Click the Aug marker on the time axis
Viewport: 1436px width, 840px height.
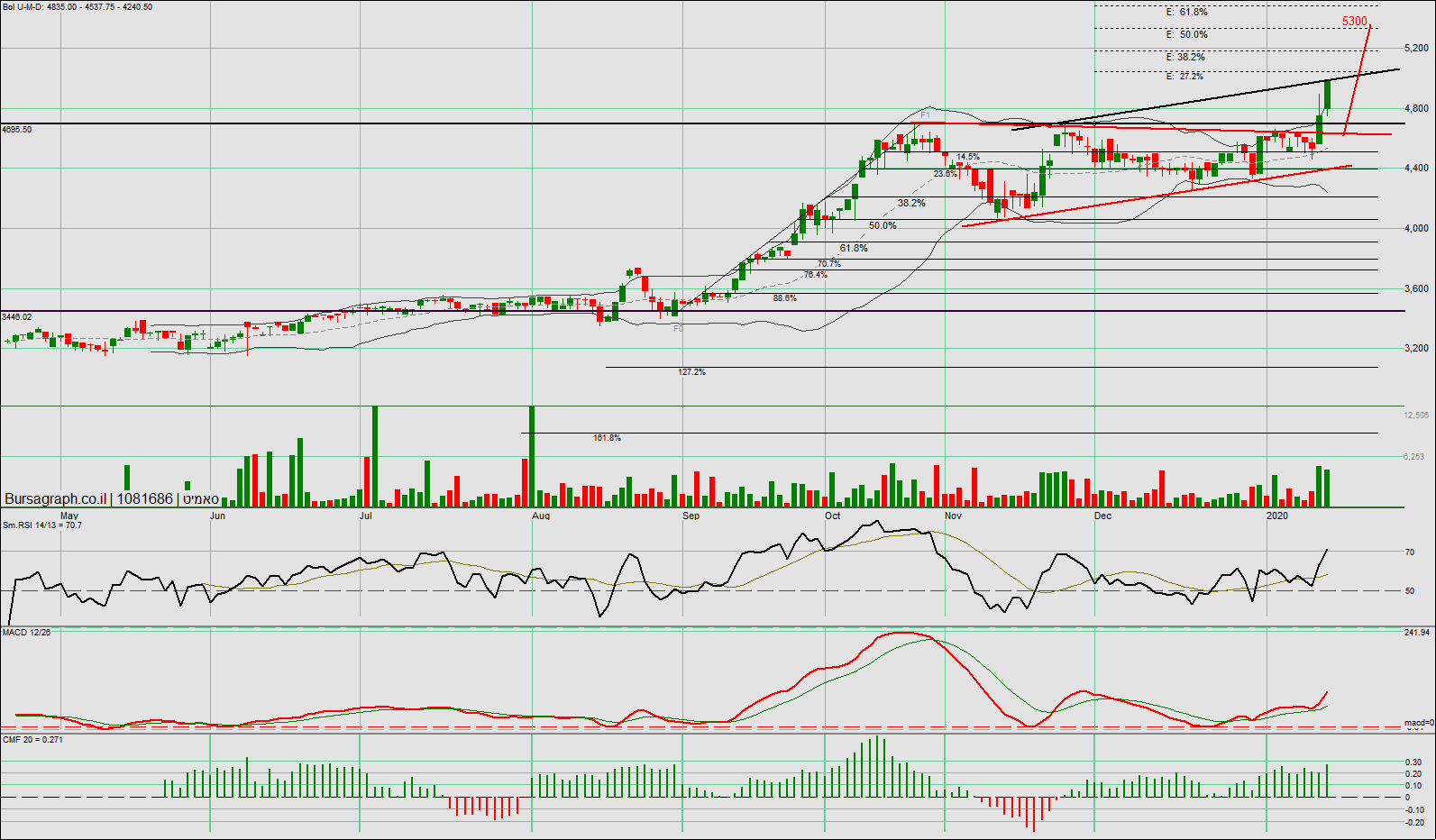click(x=541, y=516)
